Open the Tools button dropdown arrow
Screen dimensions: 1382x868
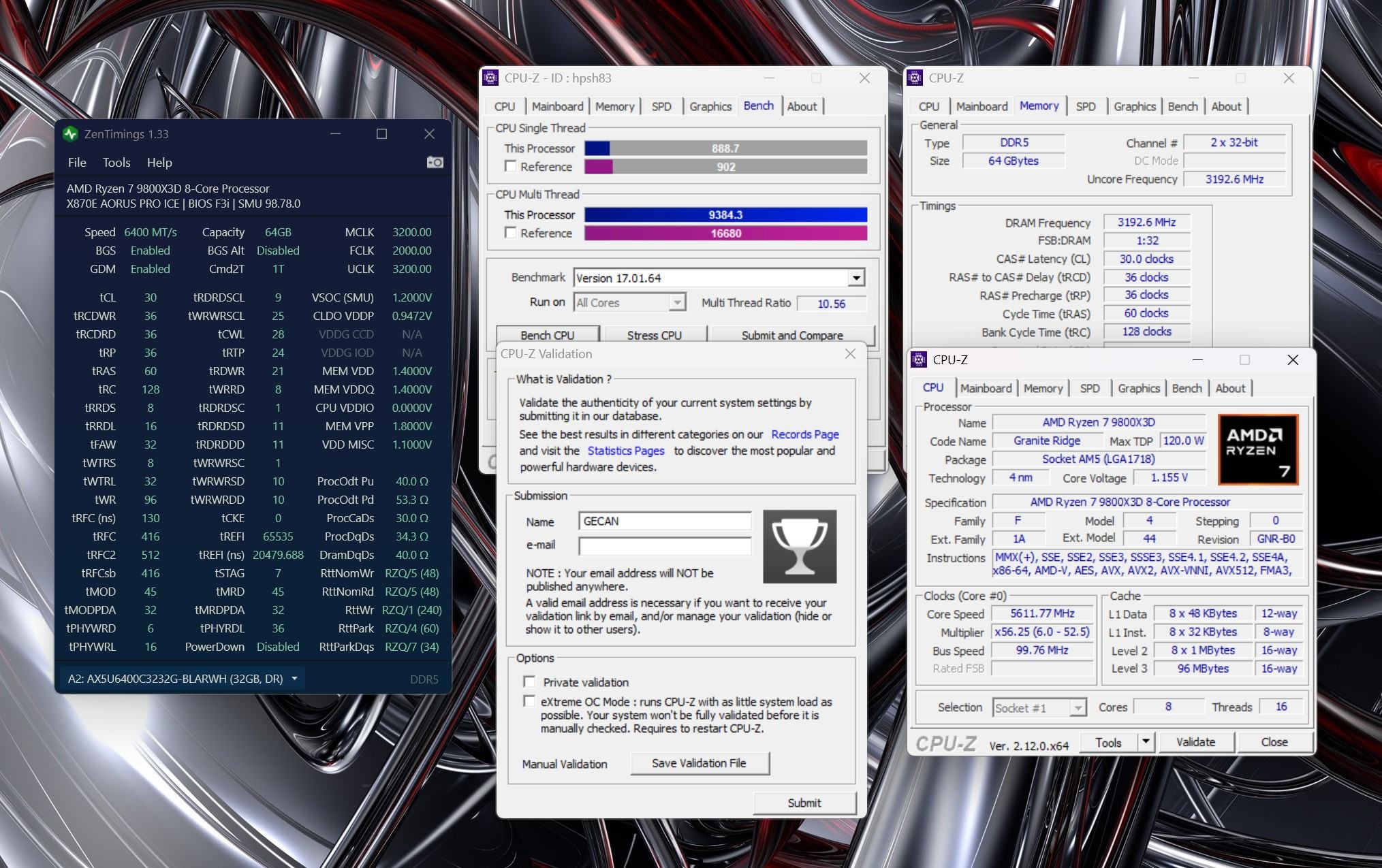[1146, 742]
